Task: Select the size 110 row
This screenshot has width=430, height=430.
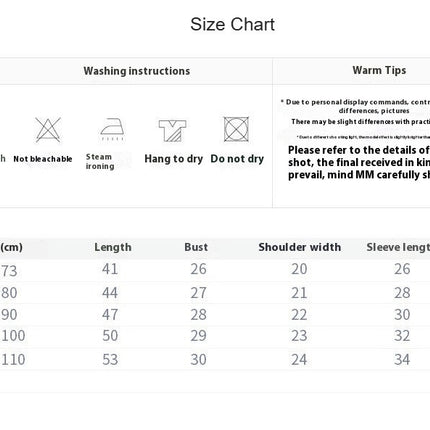Action: [215, 359]
